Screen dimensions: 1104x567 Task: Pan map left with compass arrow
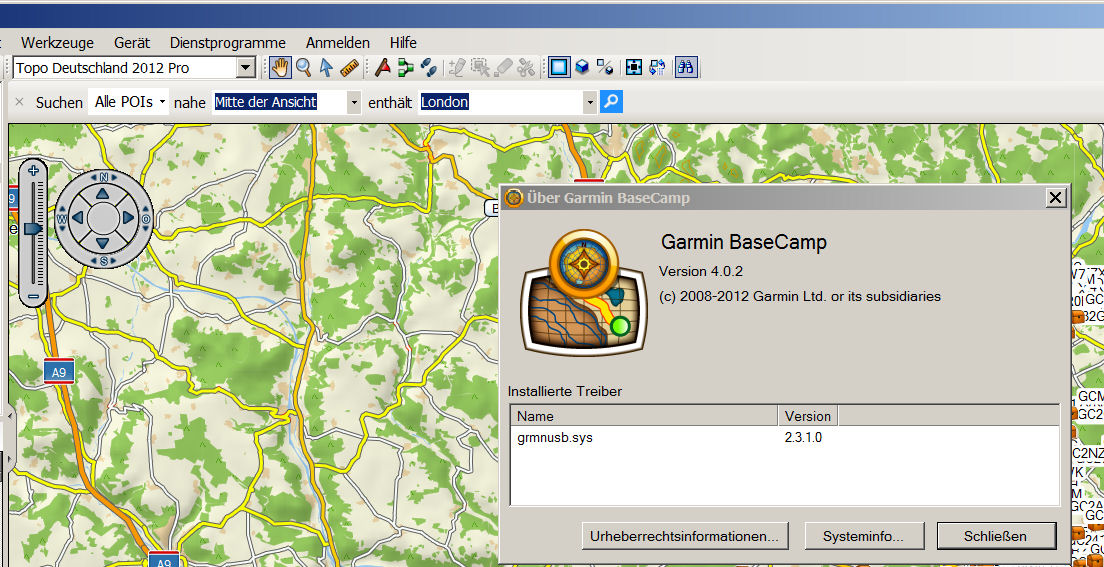[x=78, y=218]
